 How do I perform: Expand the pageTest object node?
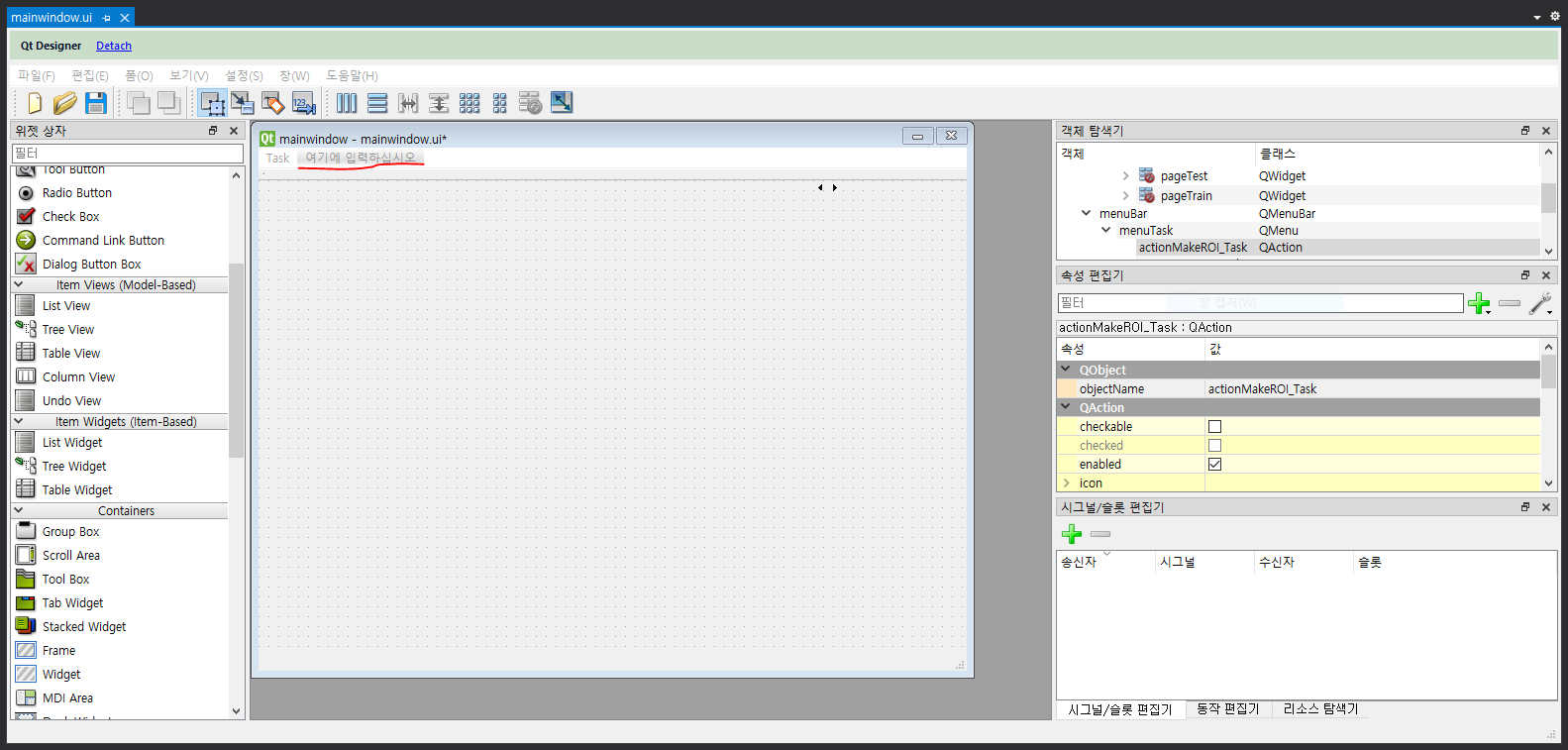1125,175
